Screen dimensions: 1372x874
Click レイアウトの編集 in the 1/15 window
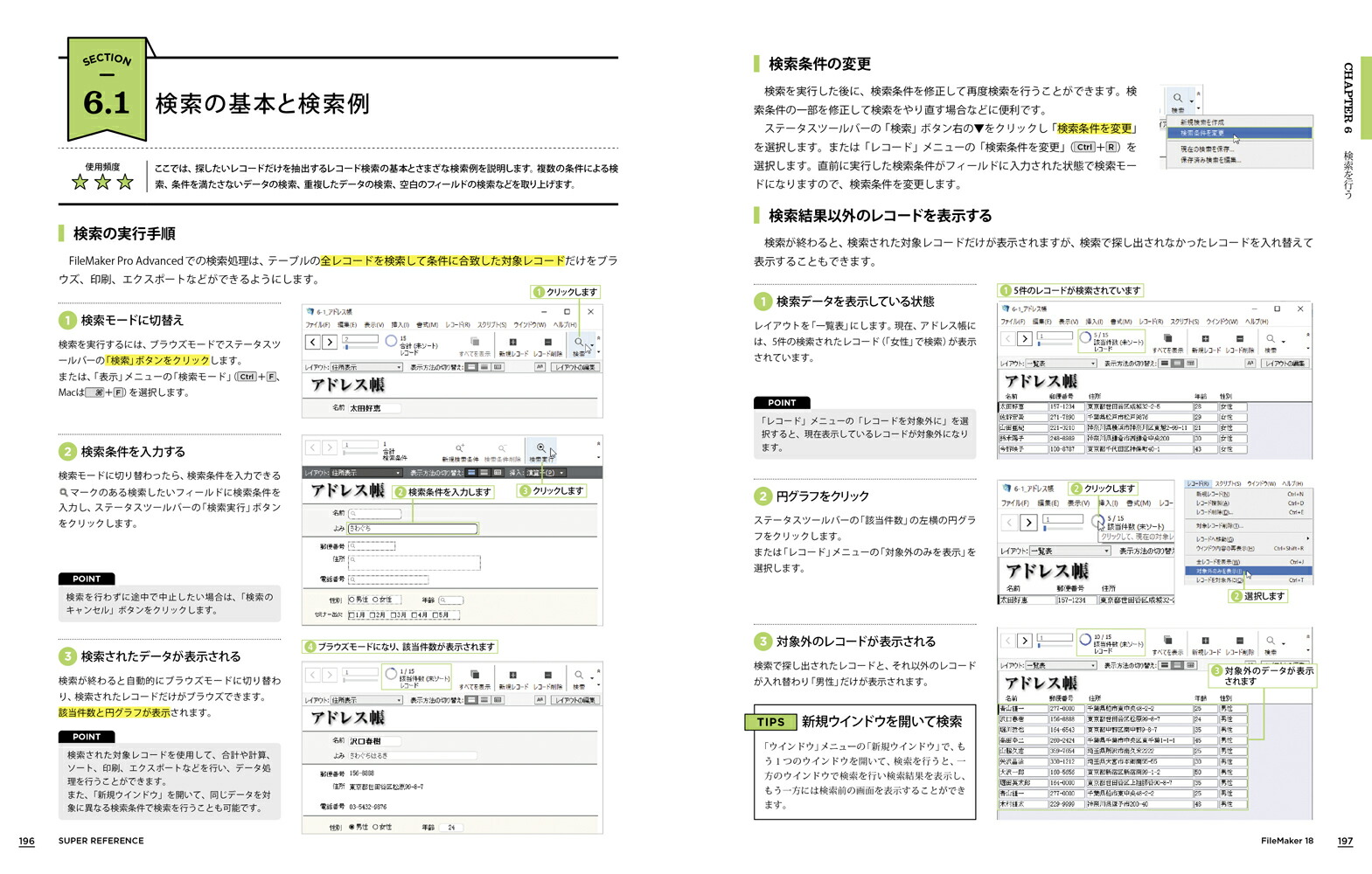click(575, 700)
